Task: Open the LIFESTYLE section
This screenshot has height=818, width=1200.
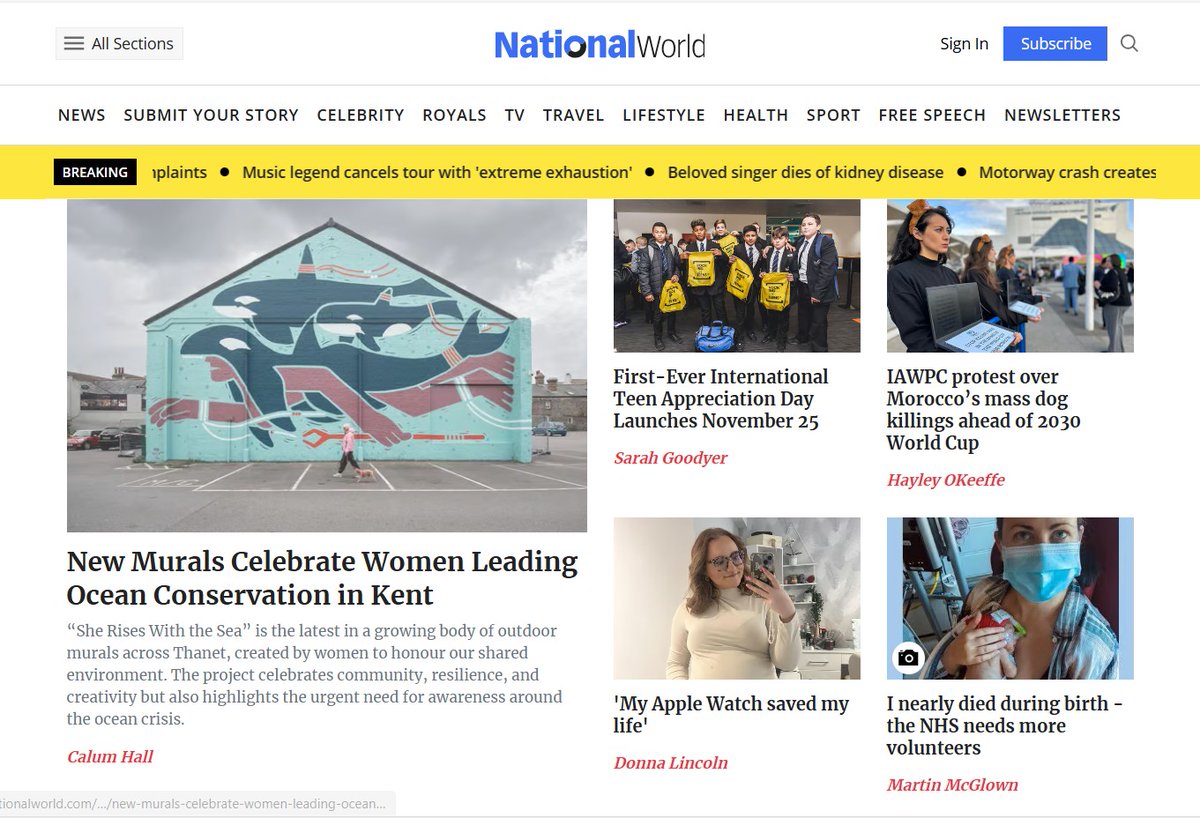Action: click(x=663, y=114)
